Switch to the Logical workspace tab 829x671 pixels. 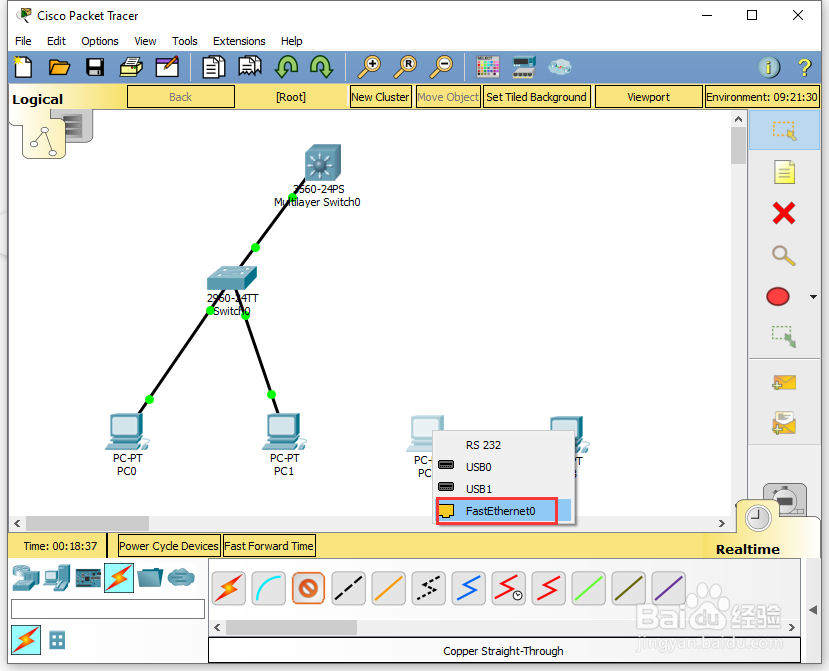click(38, 99)
